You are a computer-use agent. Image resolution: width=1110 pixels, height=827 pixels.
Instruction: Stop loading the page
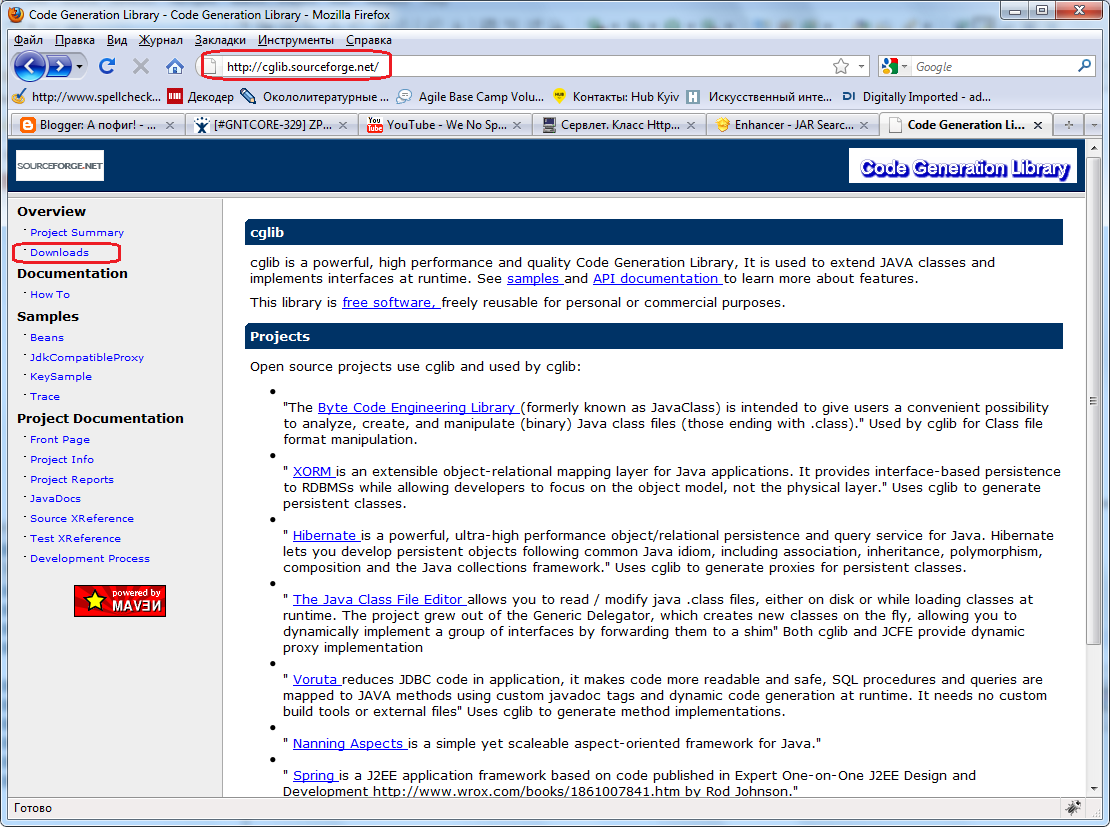[141, 67]
